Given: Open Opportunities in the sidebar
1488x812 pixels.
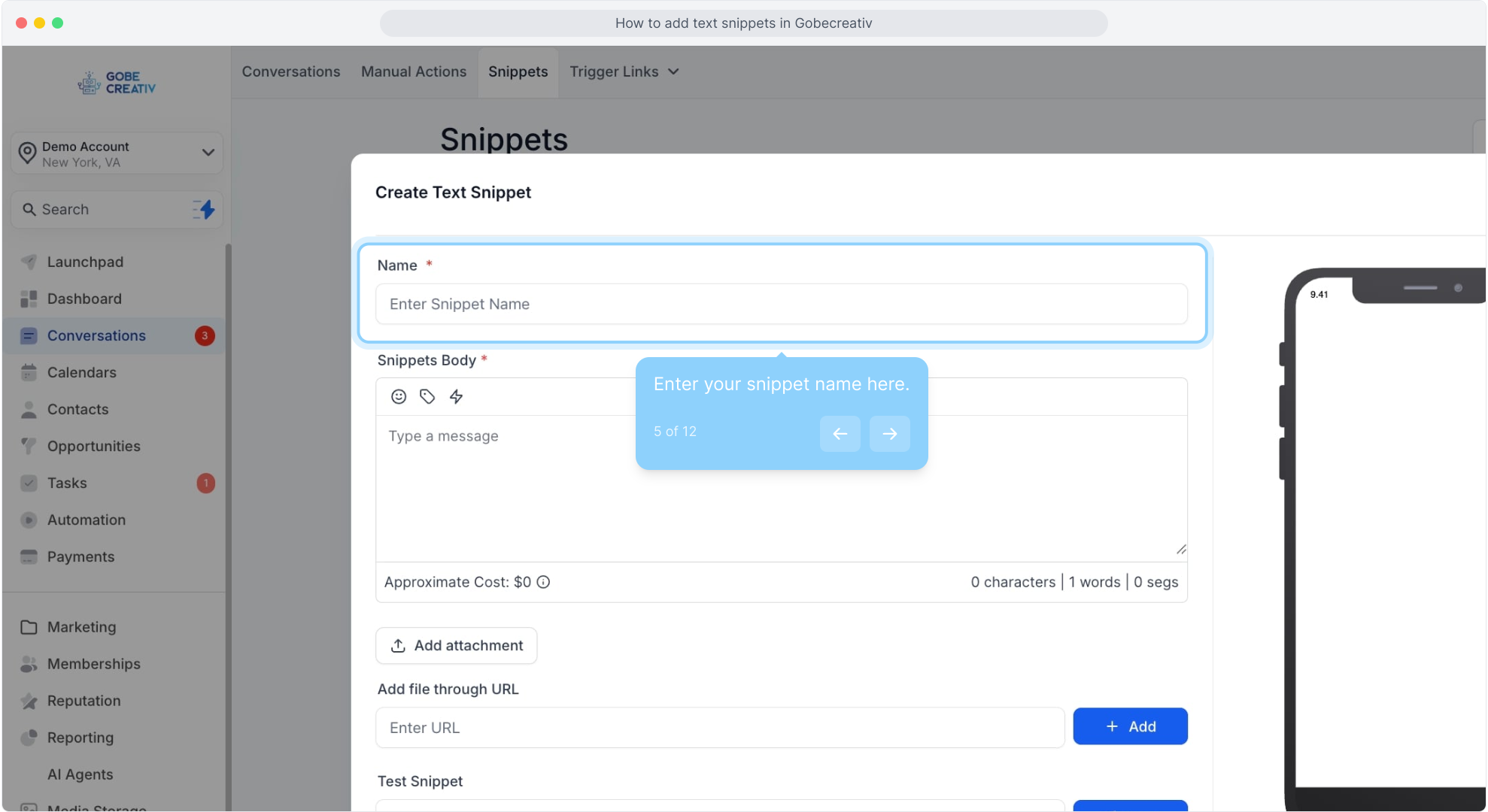Looking at the screenshot, I should click(93, 446).
